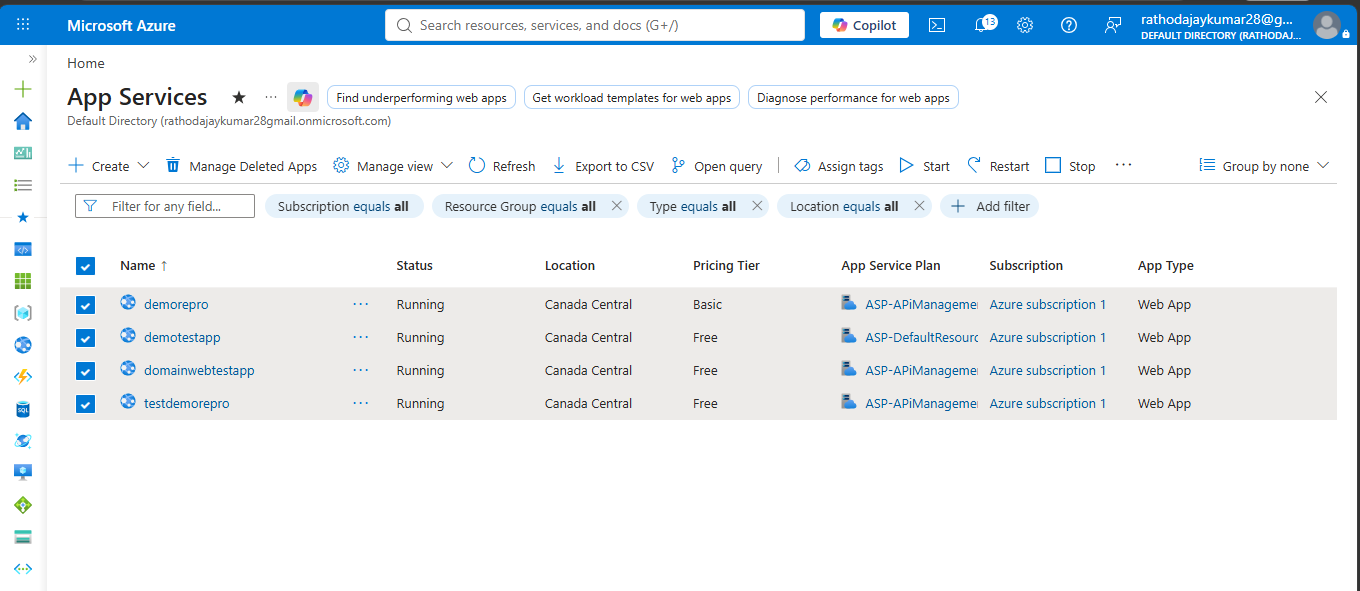This screenshot has width=1360, height=591.
Task: Uncheck the testdemorepro row checkbox
Action: pos(85,404)
